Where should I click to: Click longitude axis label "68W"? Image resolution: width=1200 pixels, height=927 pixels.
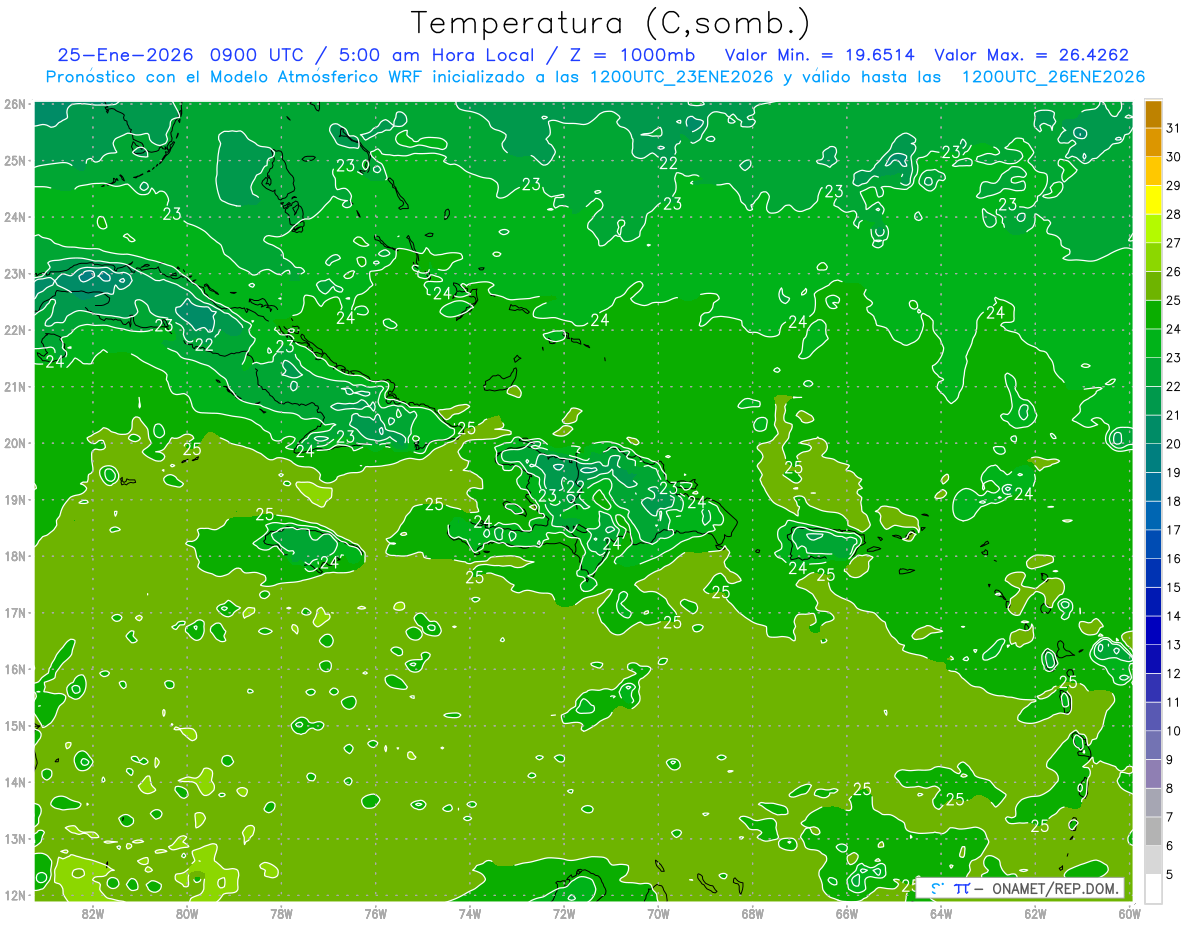pyautogui.click(x=753, y=913)
